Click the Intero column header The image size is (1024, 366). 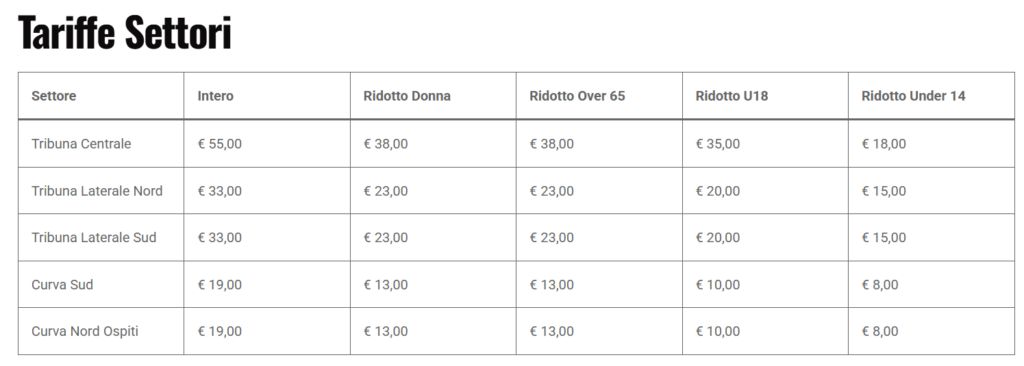(x=216, y=96)
